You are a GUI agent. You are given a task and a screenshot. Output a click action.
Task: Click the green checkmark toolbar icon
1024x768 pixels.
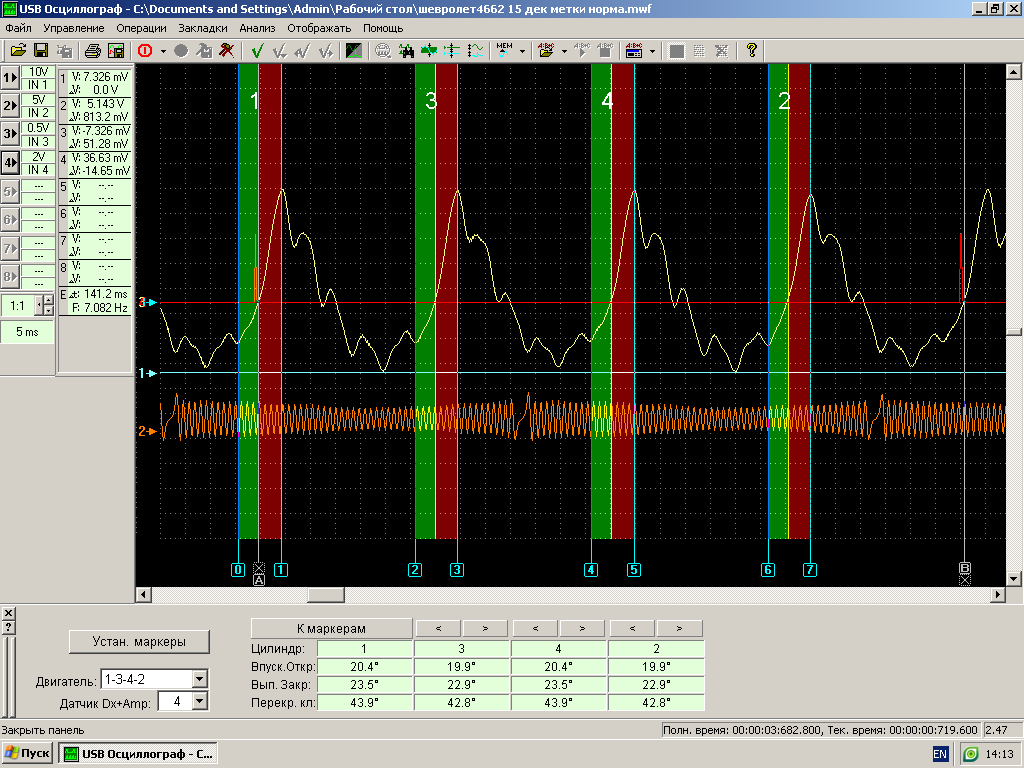coord(257,51)
